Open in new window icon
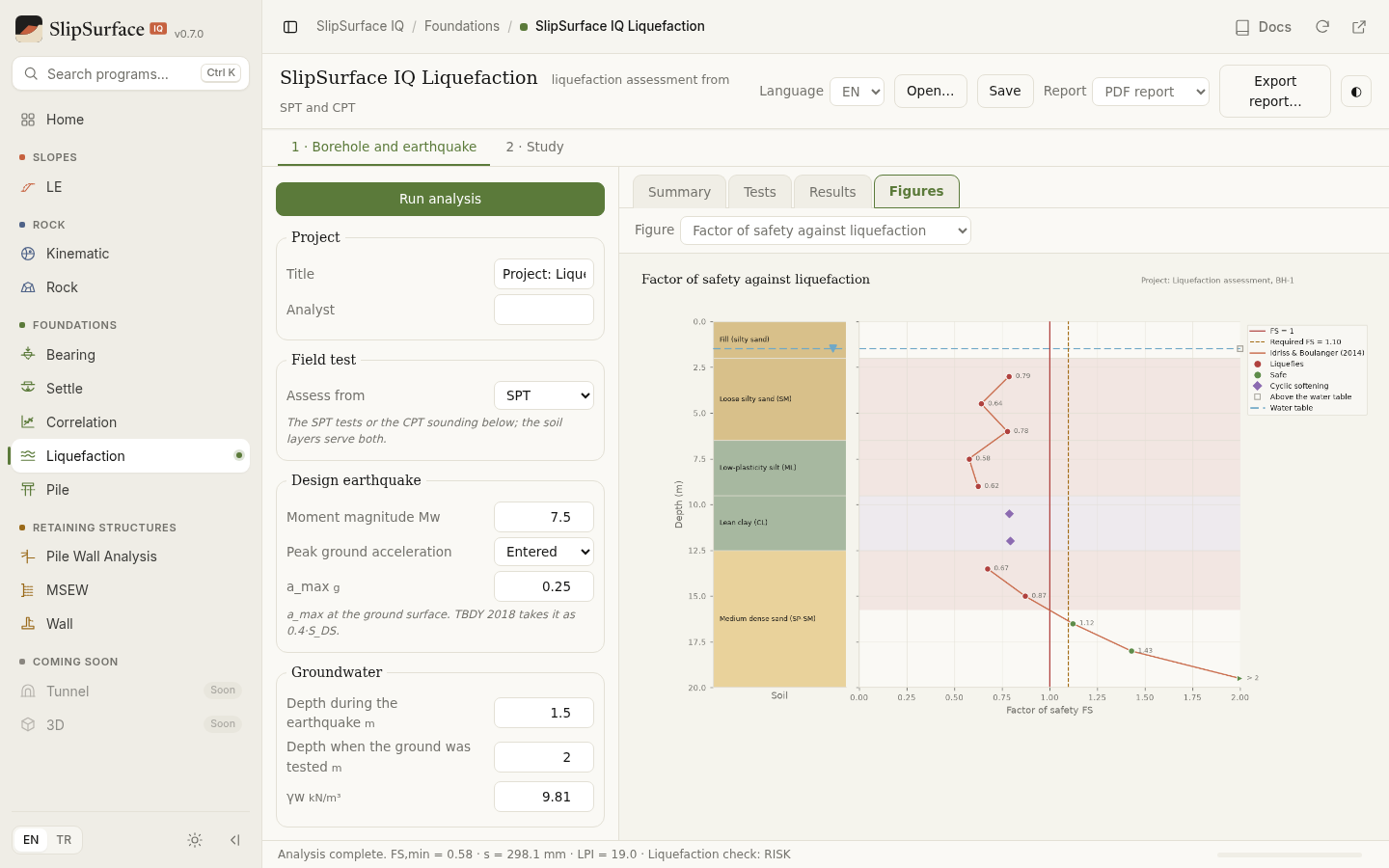1389x868 pixels. 1359,27
